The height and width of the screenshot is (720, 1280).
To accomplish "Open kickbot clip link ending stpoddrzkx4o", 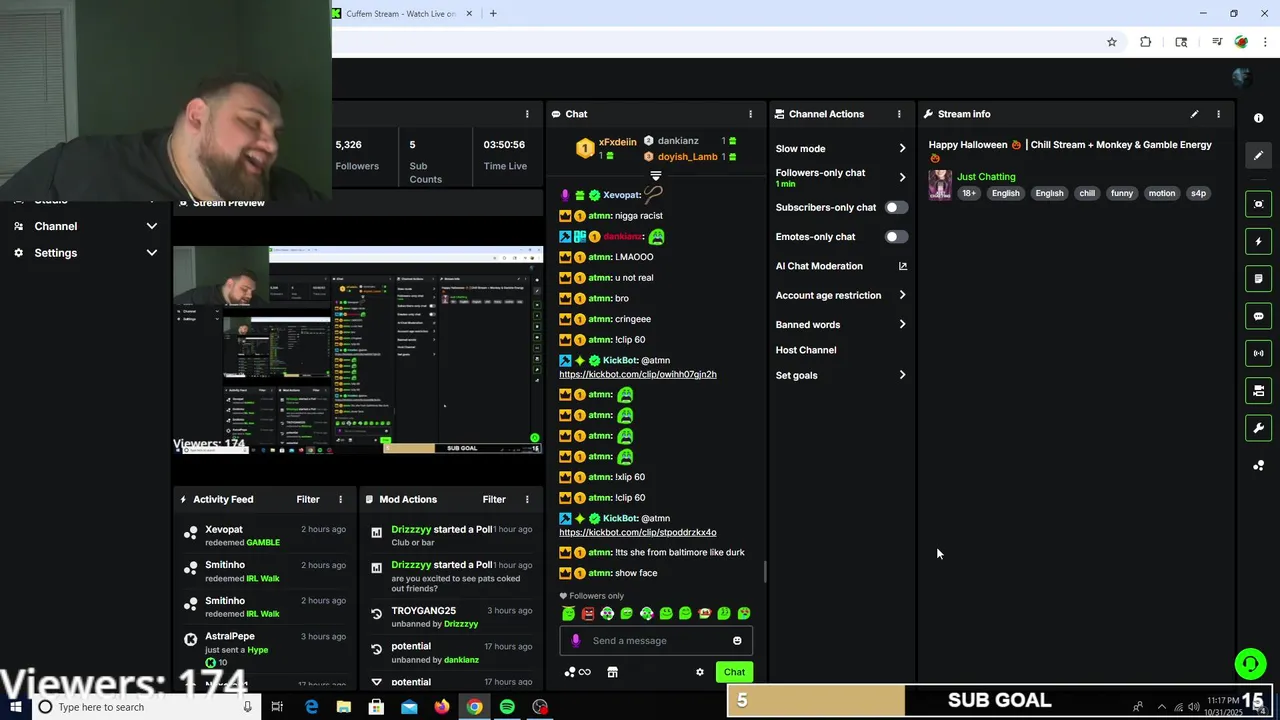I will [x=638, y=532].
